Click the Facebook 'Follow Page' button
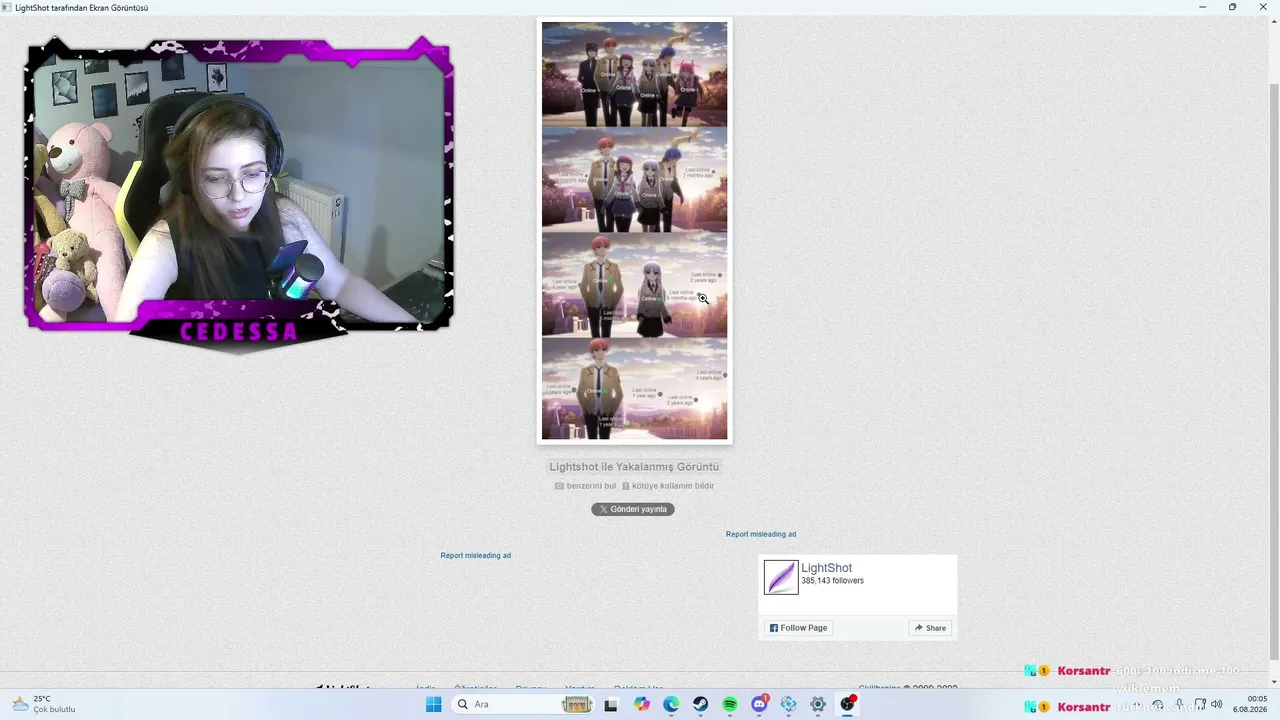The image size is (1280, 720). (799, 628)
